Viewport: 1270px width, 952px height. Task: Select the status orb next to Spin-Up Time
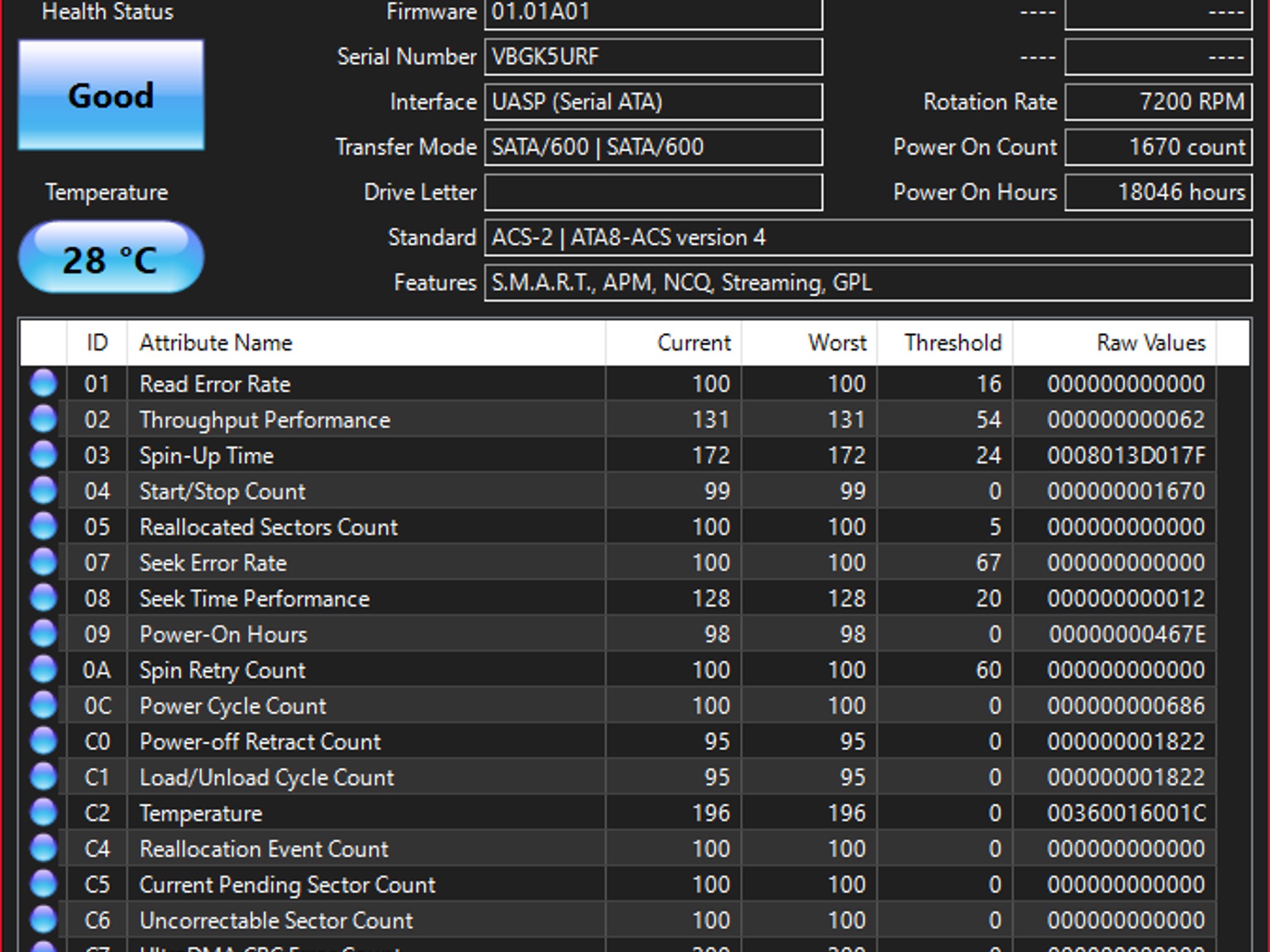click(43, 455)
